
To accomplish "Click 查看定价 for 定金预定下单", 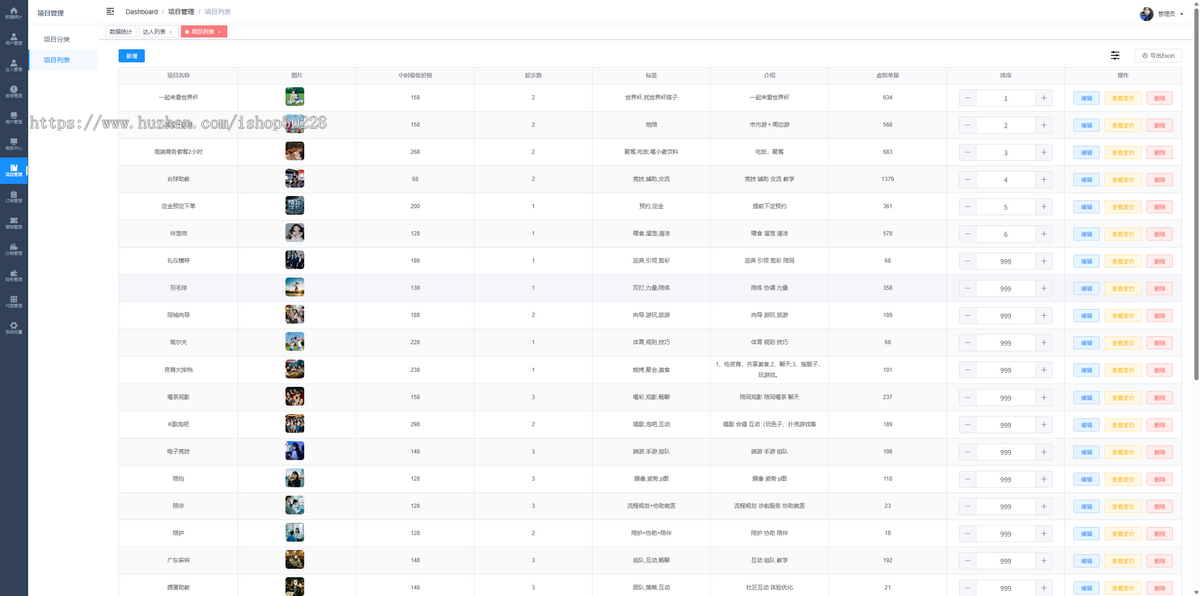I will [x=1123, y=207].
